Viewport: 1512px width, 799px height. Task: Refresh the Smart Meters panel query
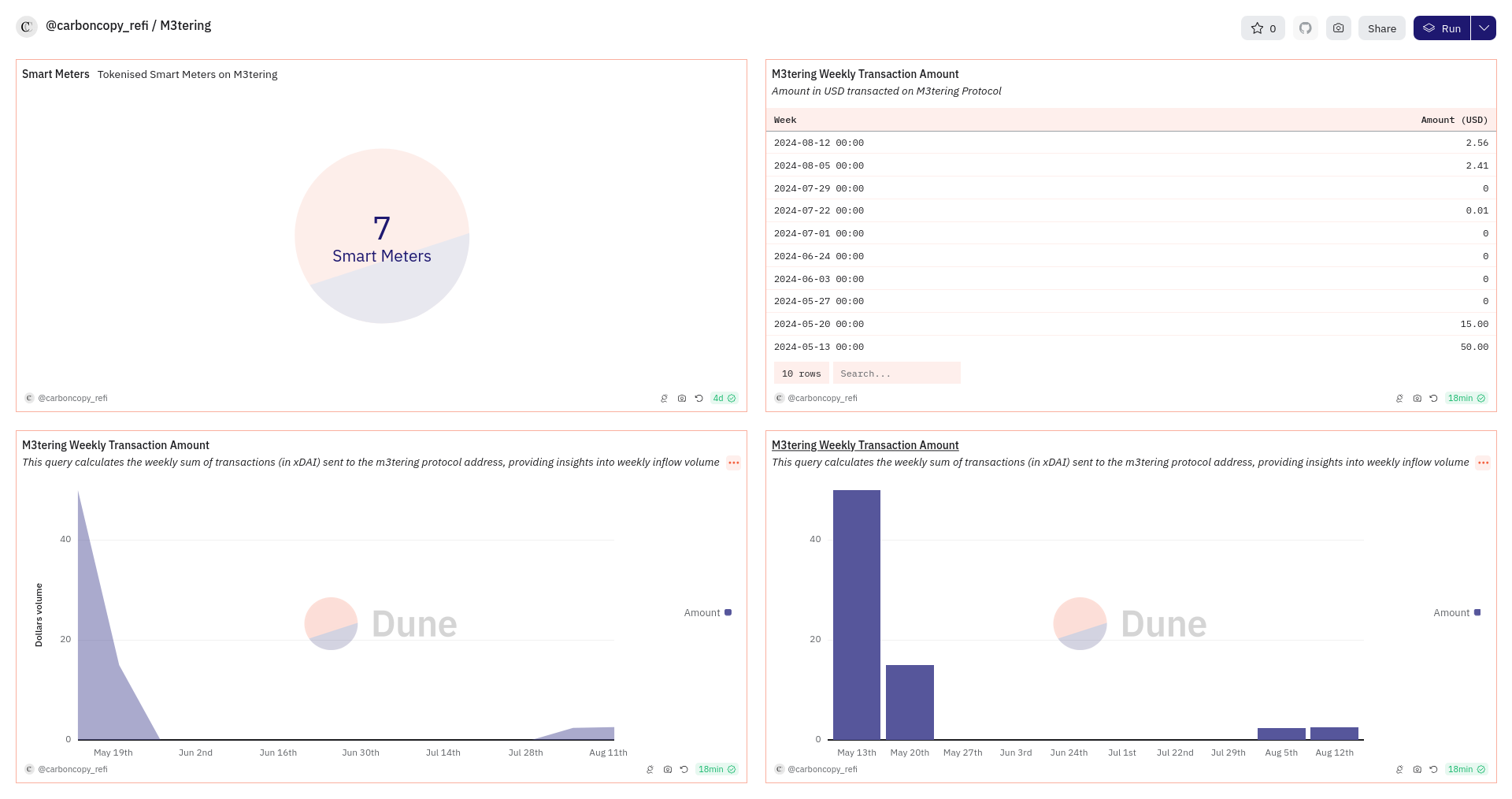tap(699, 399)
